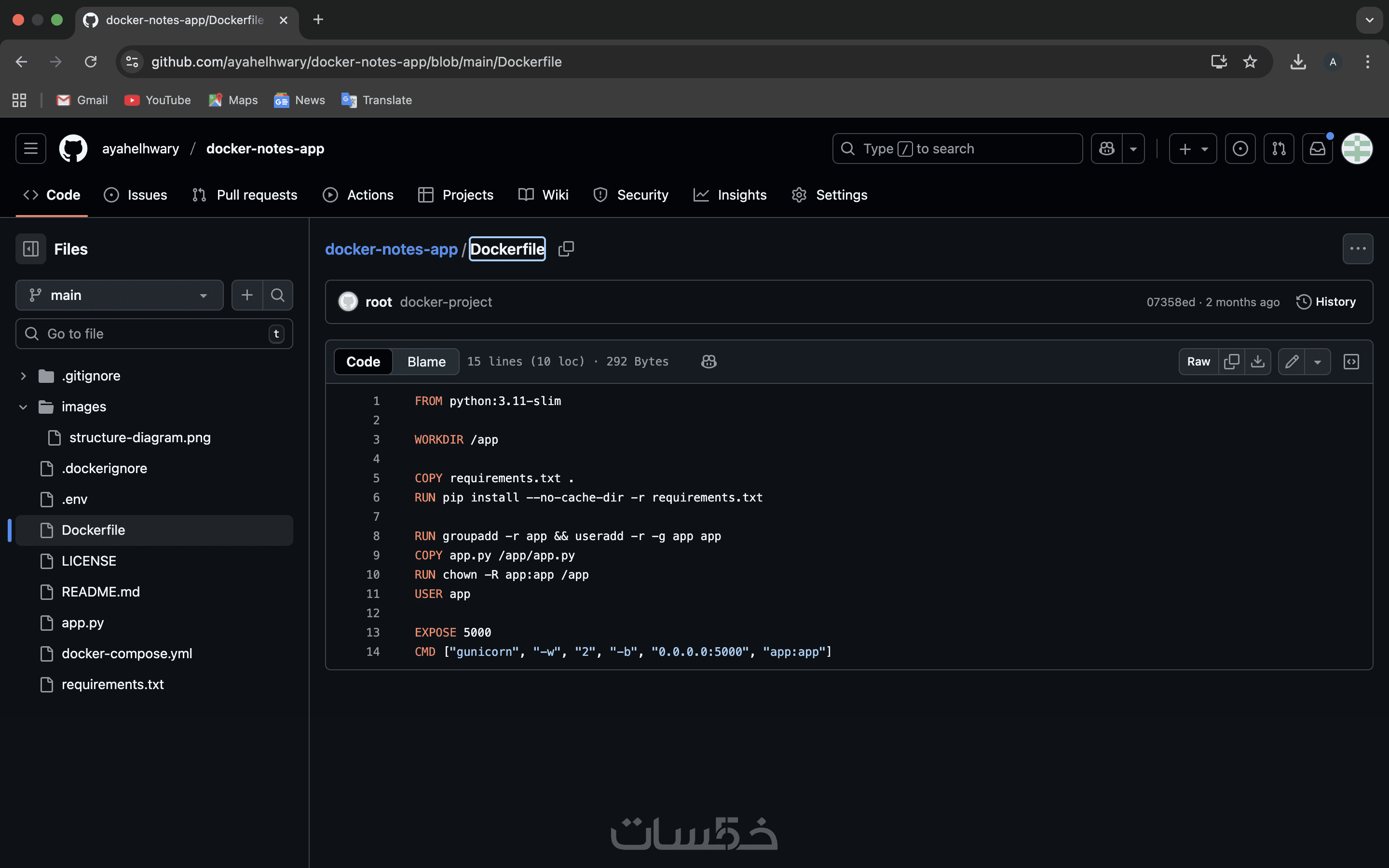Collapse the images folder
Screen dimensions: 1389x868
pos(23,407)
